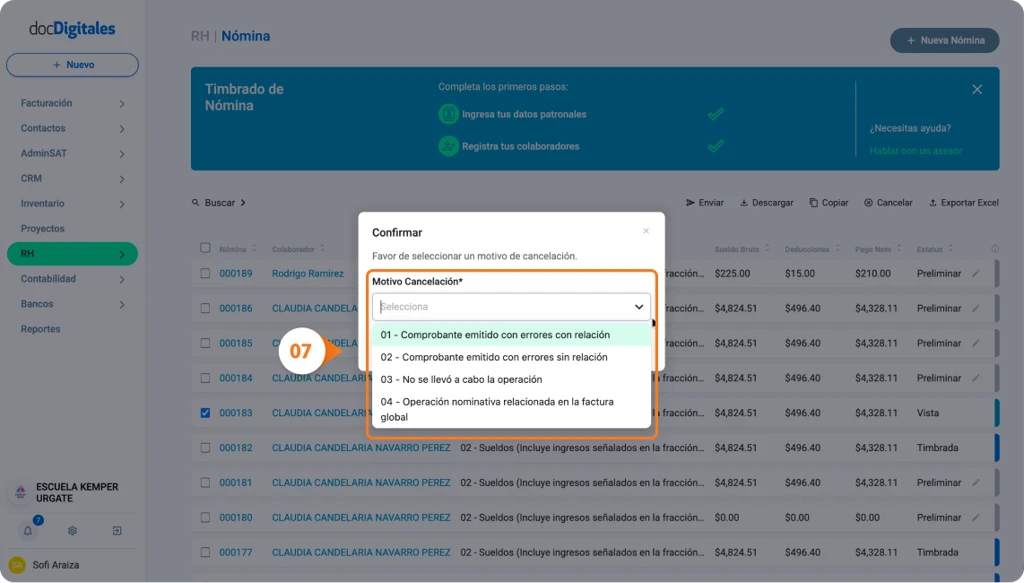The image size is (1024, 583).
Task: Sort by Nómina column arrows
Action: (254, 248)
